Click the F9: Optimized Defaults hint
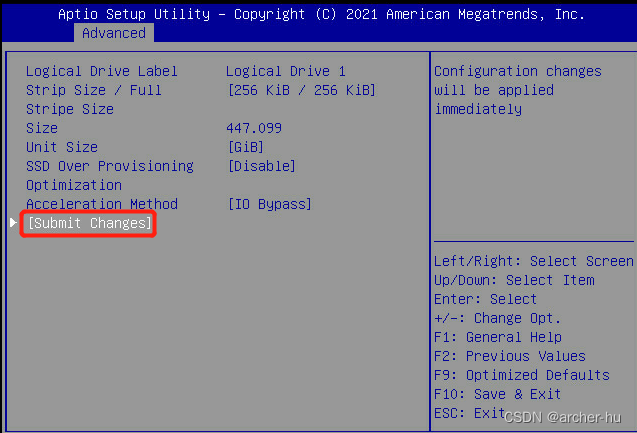 (522, 375)
